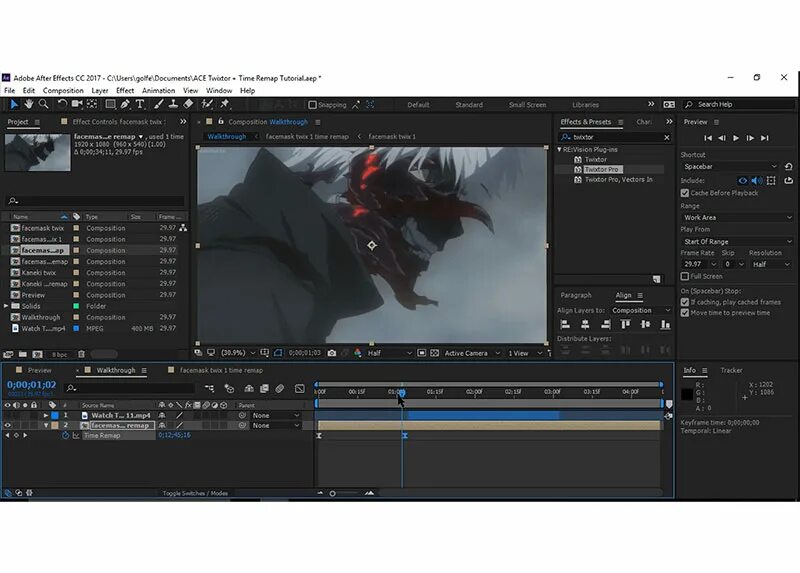Uncheck Cache Before Playback
The height and width of the screenshot is (573, 800).
[x=685, y=193]
